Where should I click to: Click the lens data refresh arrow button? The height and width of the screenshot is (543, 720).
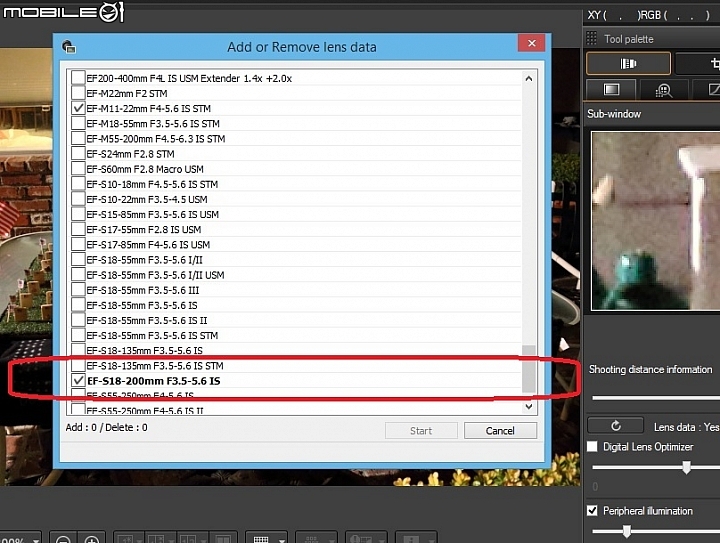pyautogui.click(x=615, y=426)
